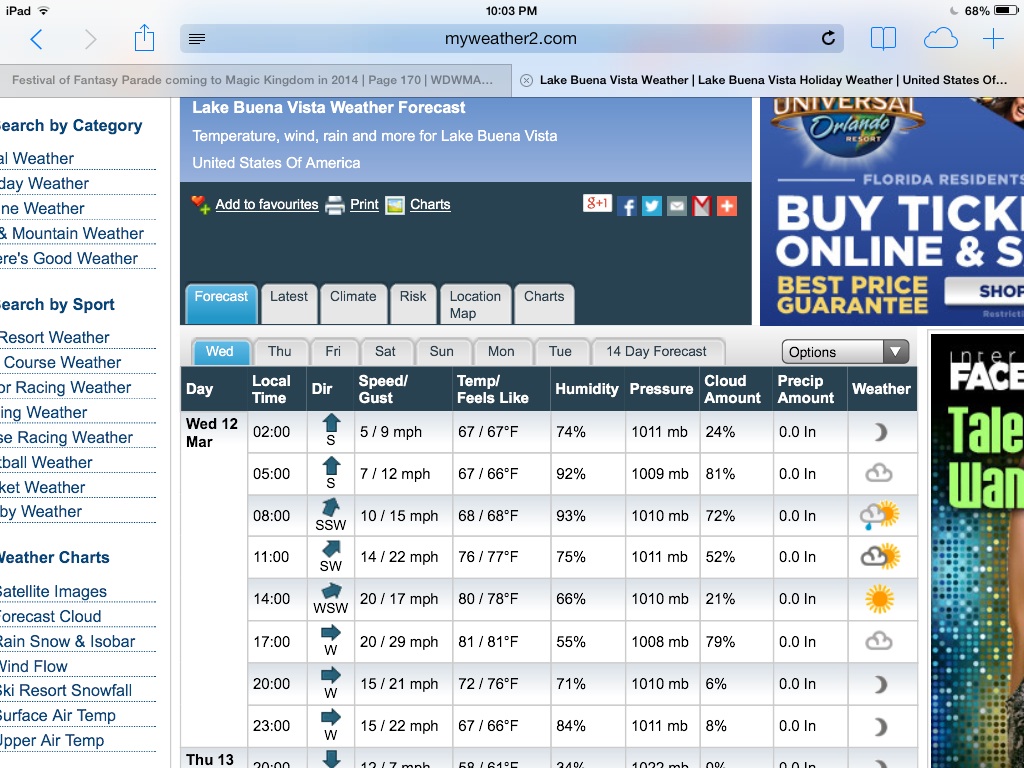The image size is (1024, 768).
Task: Select the 14 Day Forecast tab
Action: tap(656, 352)
